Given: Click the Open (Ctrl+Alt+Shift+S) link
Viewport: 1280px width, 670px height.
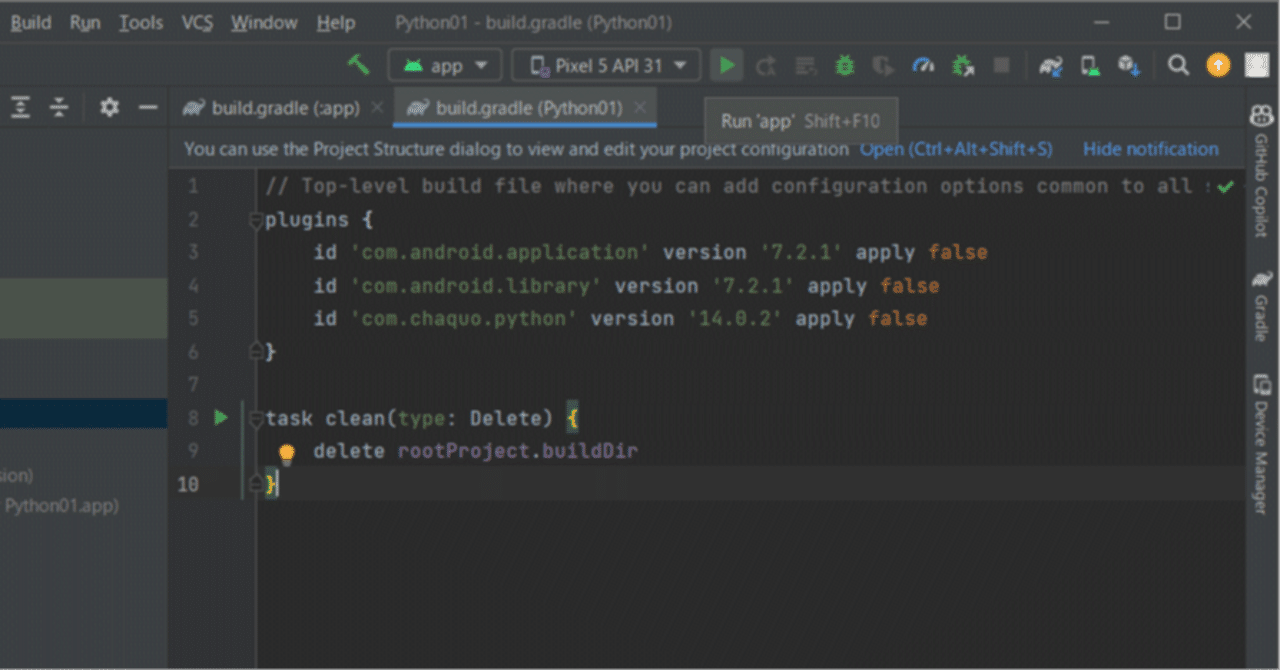Looking at the screenshot, I should pyautogui.click(x=955, y=148).
